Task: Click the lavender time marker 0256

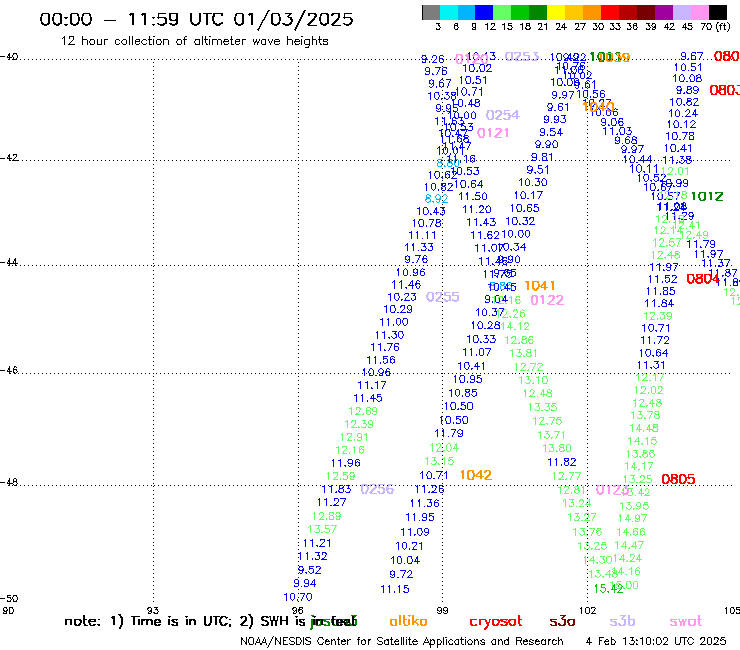Action: 377,490
